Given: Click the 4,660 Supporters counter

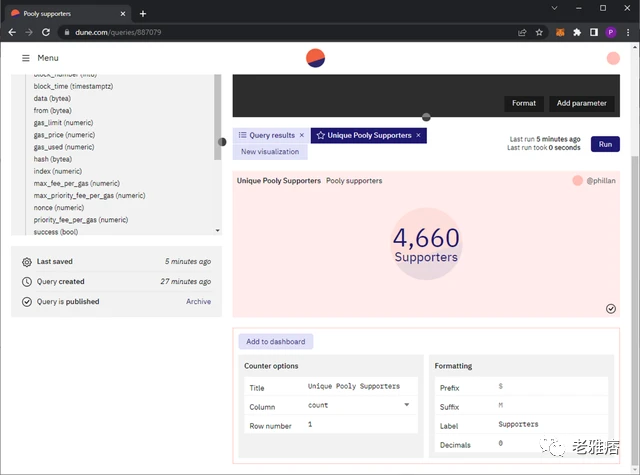Looking at the screenshot, I should [x=426, y=244].
